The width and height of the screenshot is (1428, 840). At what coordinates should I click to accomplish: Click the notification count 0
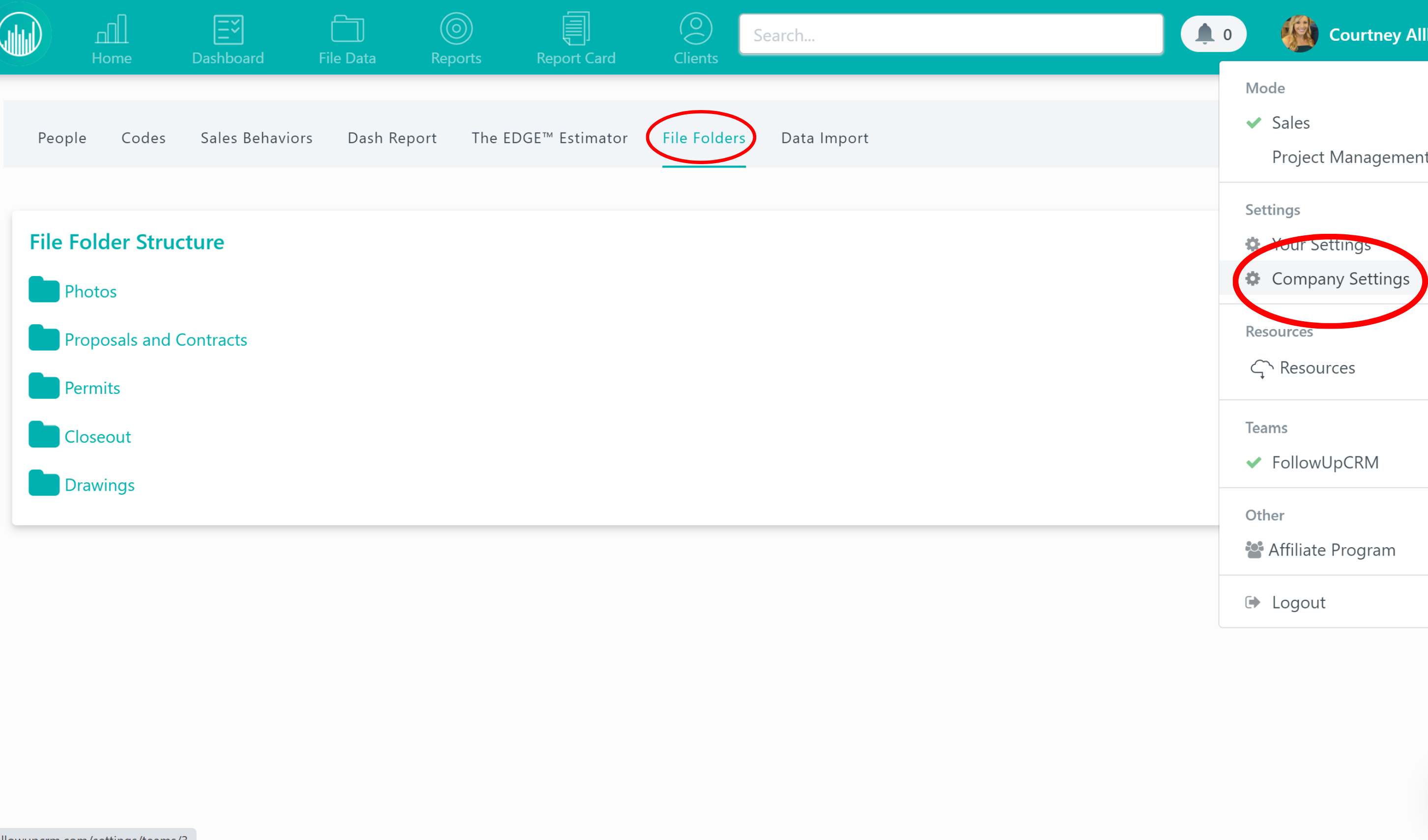tap(1228, 34)
